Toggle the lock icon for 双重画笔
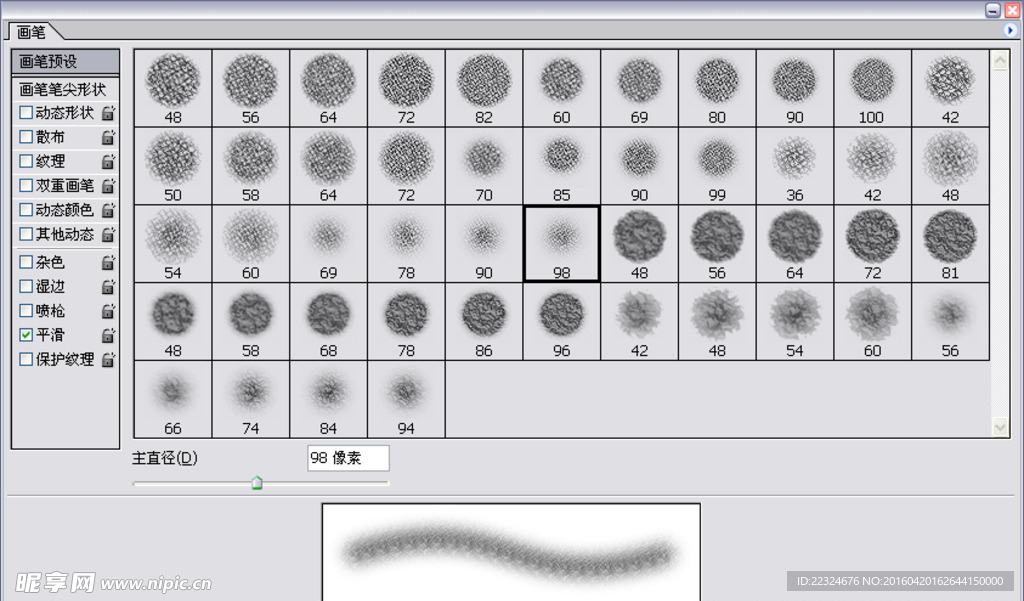The width and height of the screenshot is (1024, 601). pos(108,186)
